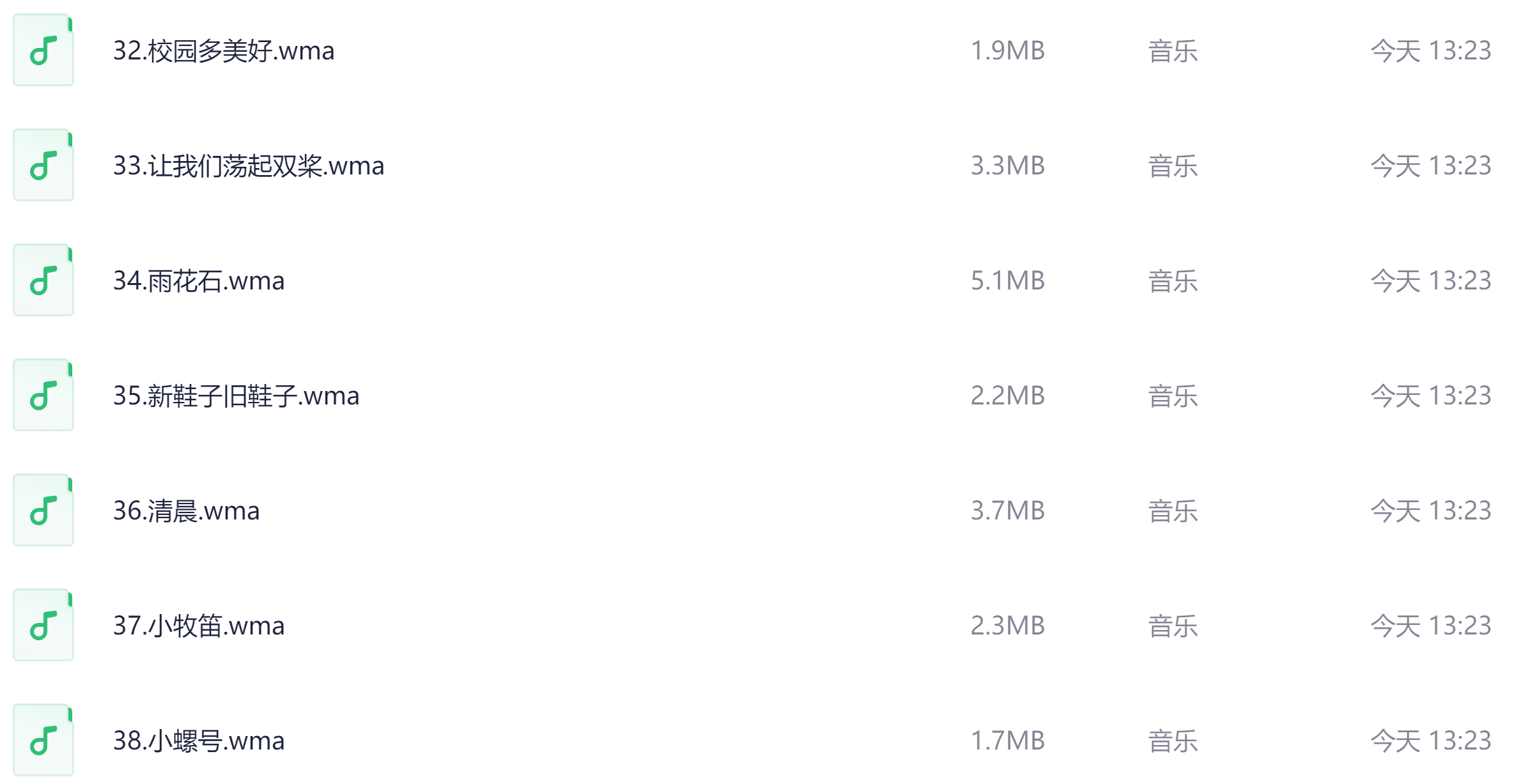Click the 音乐 type label for 清晨
This screenshot has width=1521, height=784.
(1173, 511)
